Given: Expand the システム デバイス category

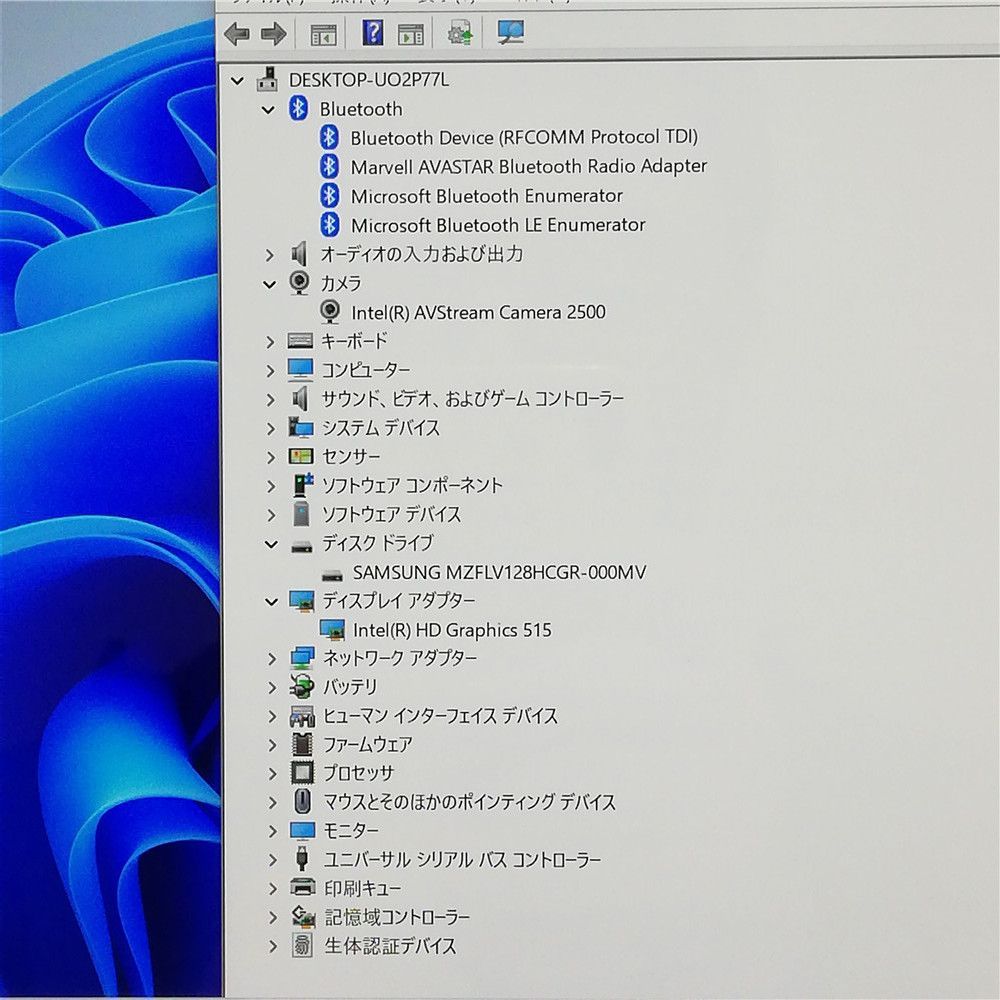Looking at the screenshot, I should coord(270,429).
